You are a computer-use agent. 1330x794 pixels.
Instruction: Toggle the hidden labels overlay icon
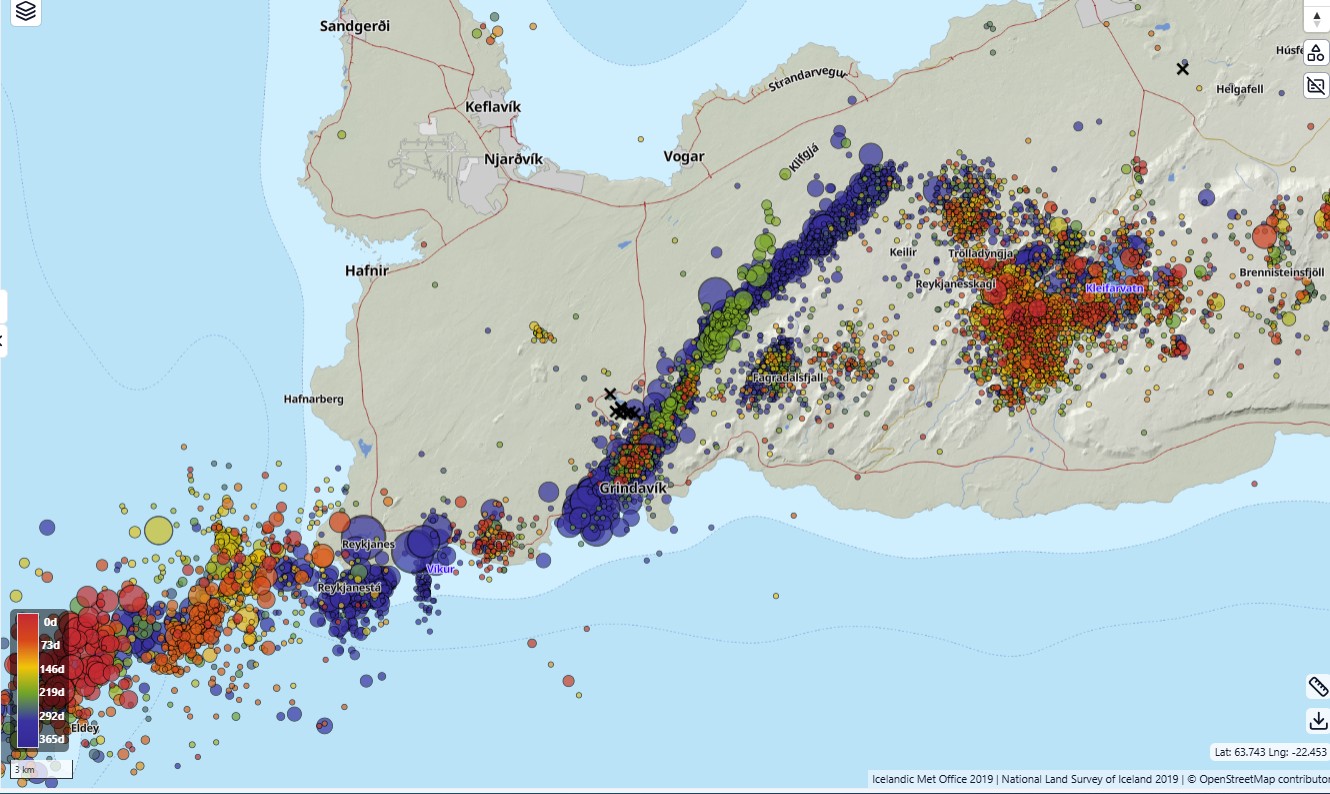click(x=1316, y=85)
